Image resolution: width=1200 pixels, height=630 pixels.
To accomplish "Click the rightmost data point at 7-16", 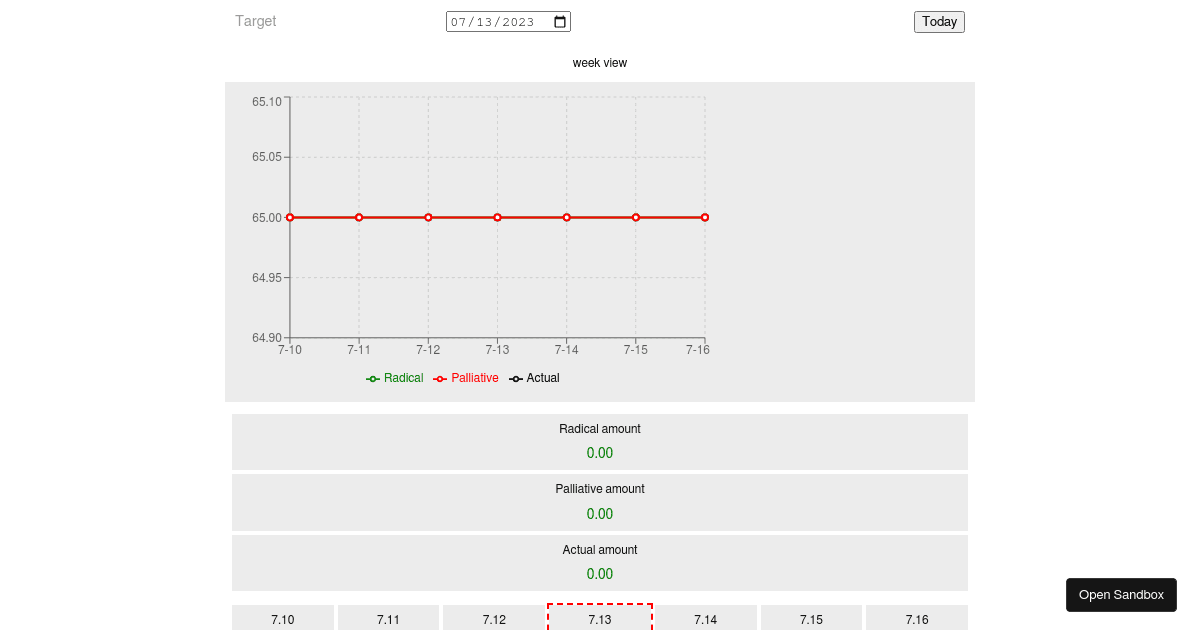I will [705, 217].
